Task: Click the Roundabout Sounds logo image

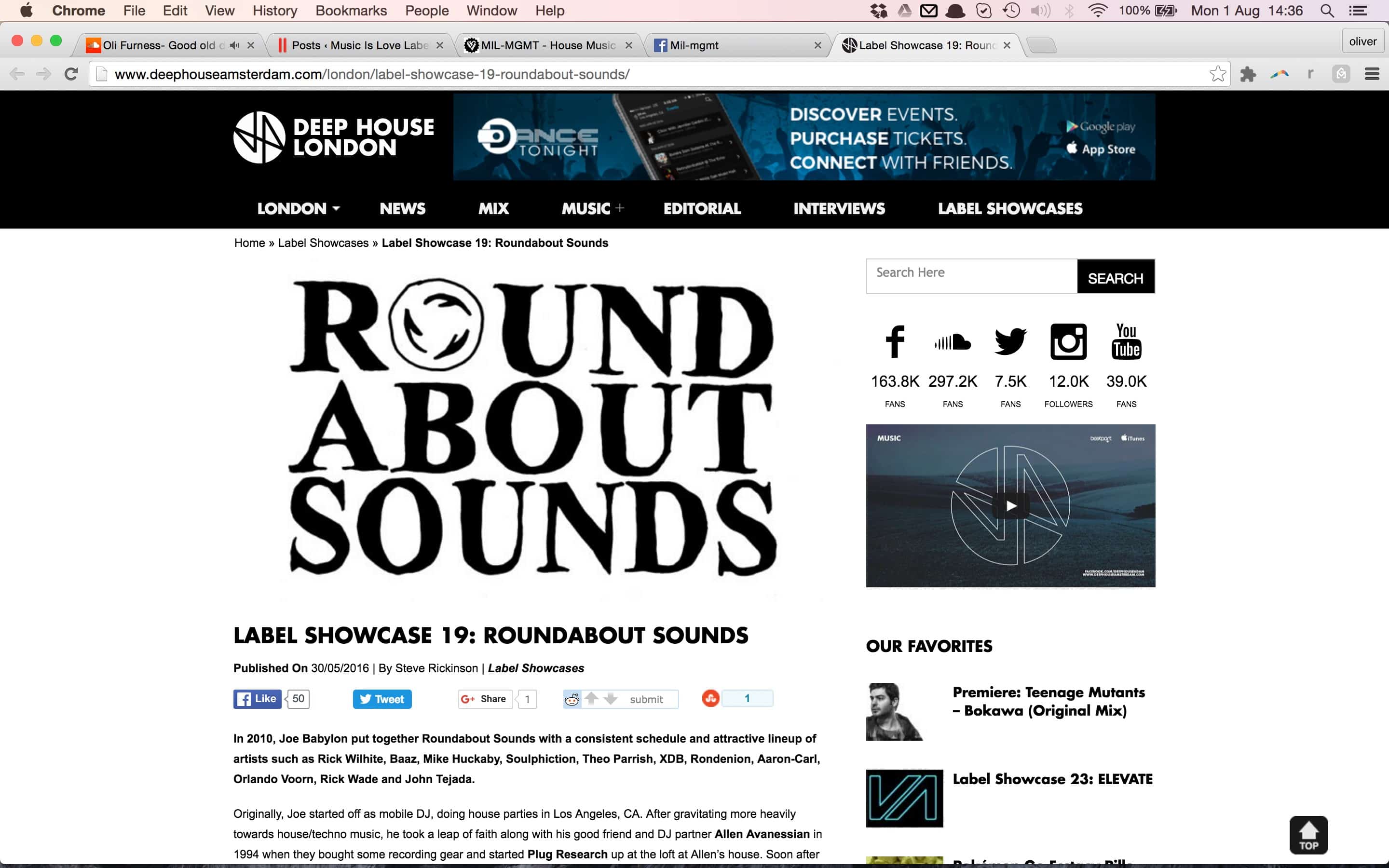Action: click(532, 428)
